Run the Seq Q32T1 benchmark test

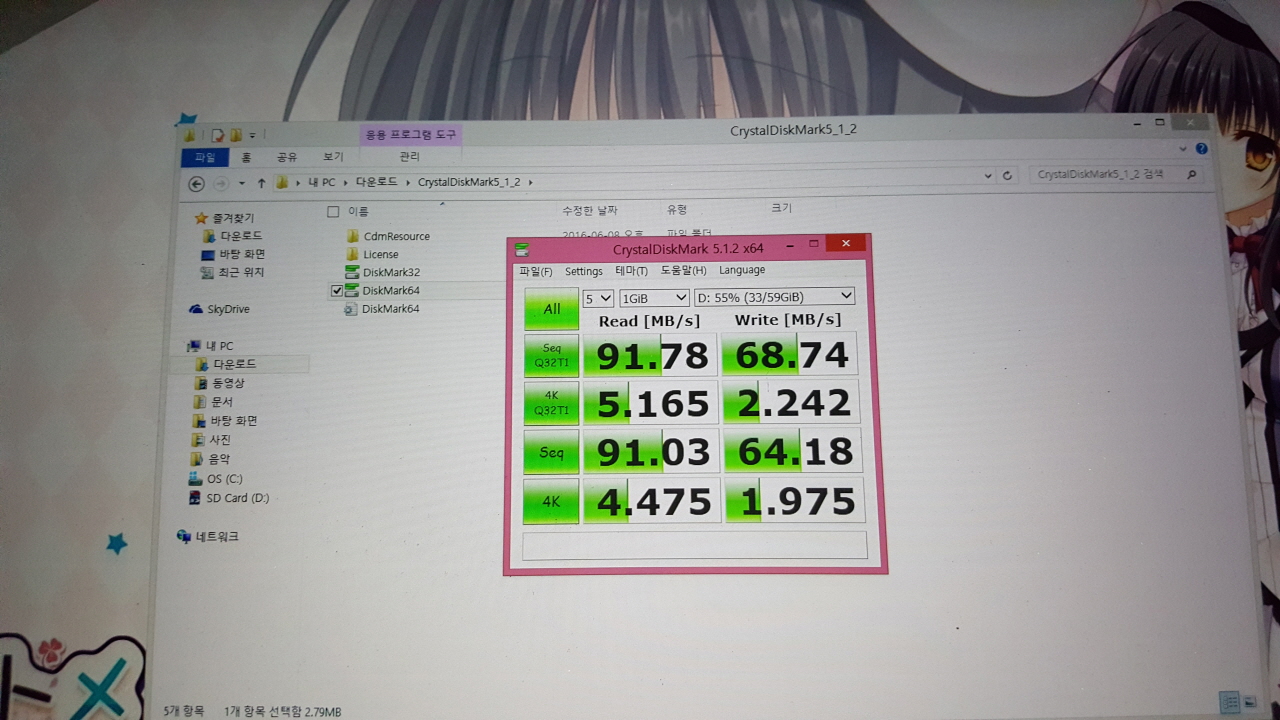(x=551, y=355)
